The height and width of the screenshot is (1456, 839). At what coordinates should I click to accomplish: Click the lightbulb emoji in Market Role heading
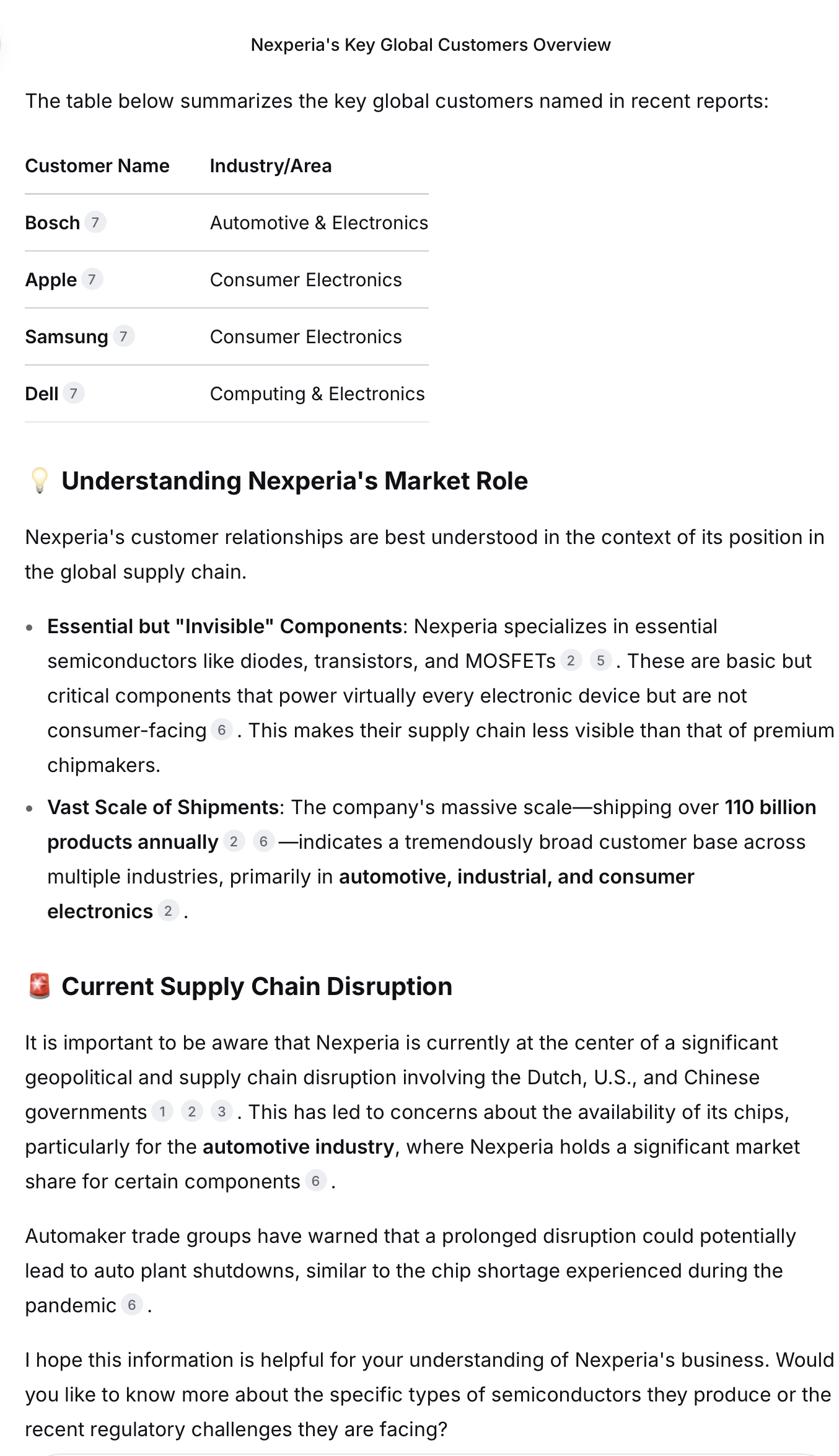[x=39, y=481]
